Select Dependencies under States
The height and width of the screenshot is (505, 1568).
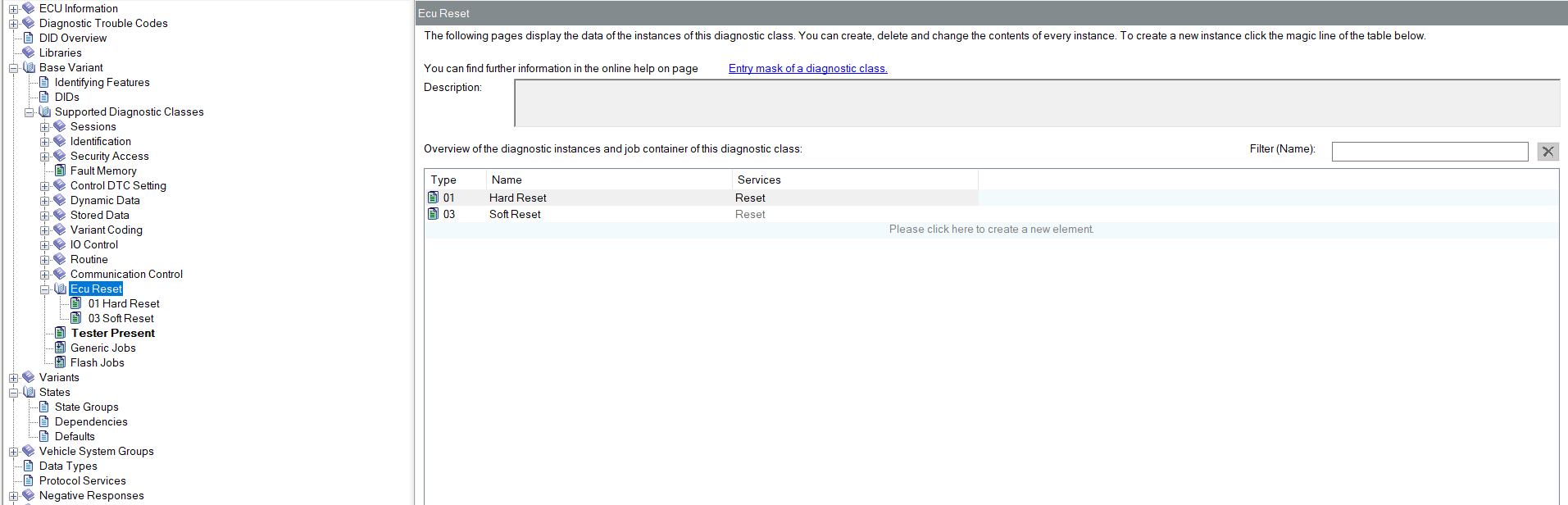pos(91,421)
